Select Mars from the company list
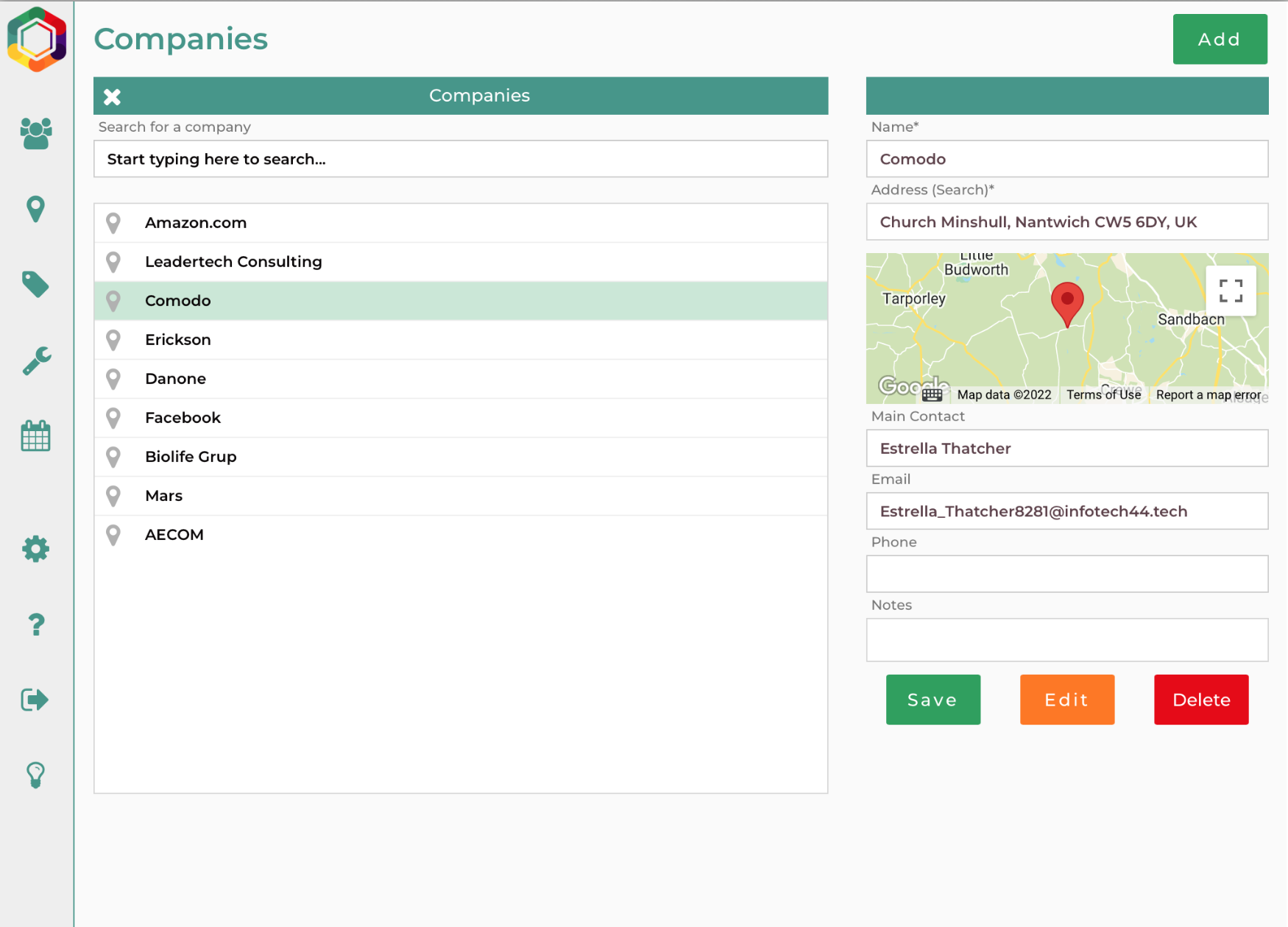The width and height of the screenshot is (1288, 927). pyautogui.click(x=461, y=496)
